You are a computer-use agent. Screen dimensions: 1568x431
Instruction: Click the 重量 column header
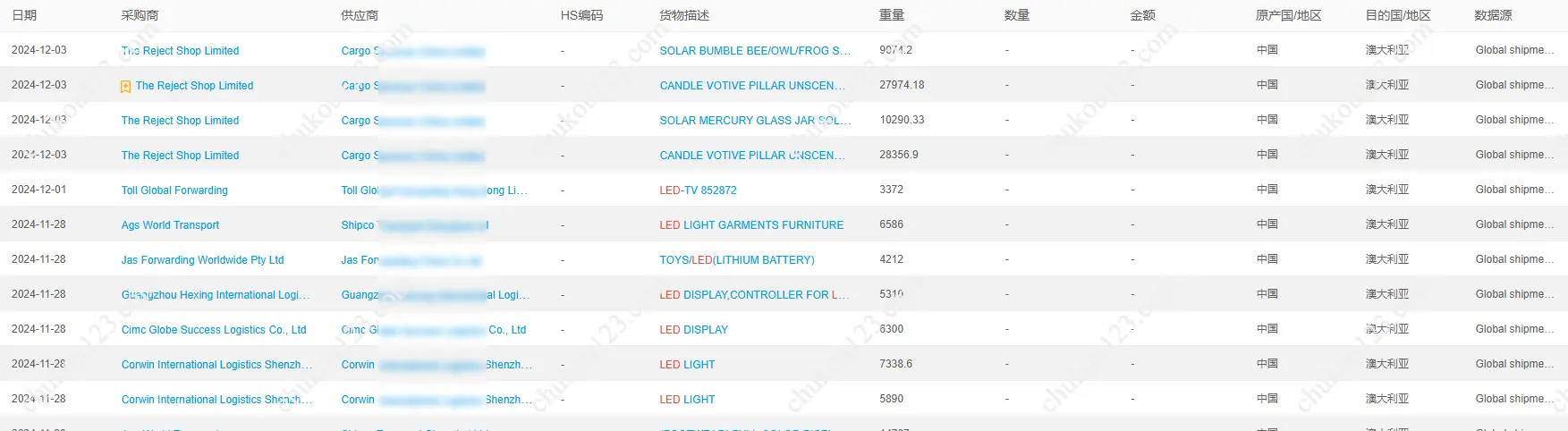coord(892,15)
